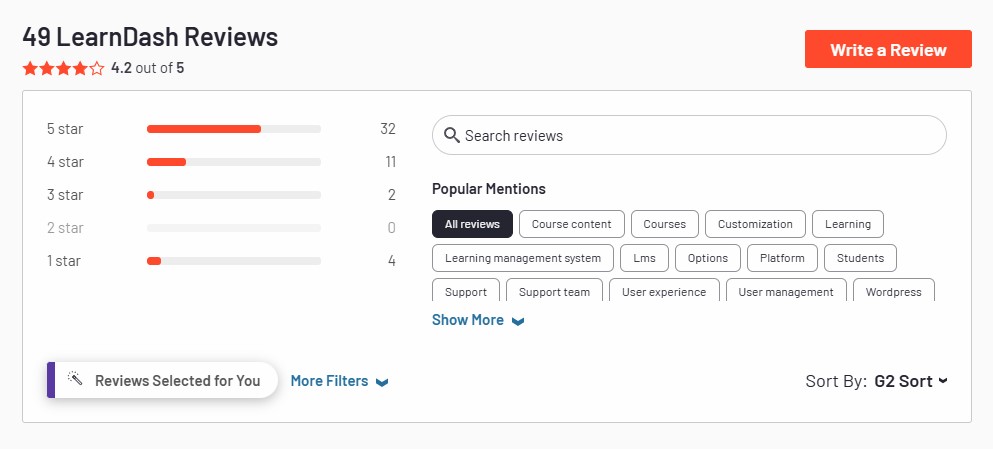Click the magnifying glass search icon
993x449 pixels.
pyautogui.click(x=452, y=135)
